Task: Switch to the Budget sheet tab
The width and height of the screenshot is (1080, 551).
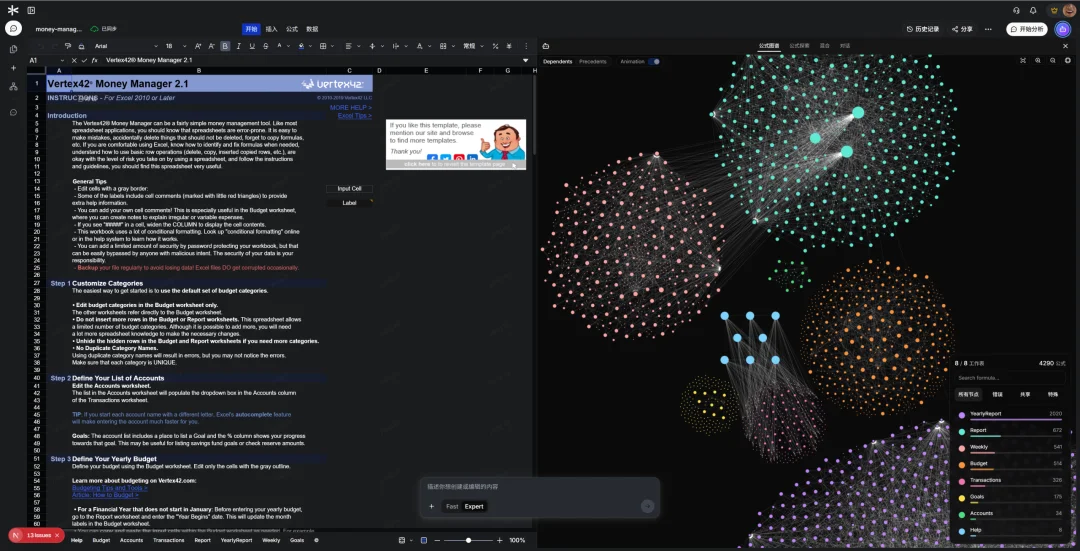Action: point(101,540)
